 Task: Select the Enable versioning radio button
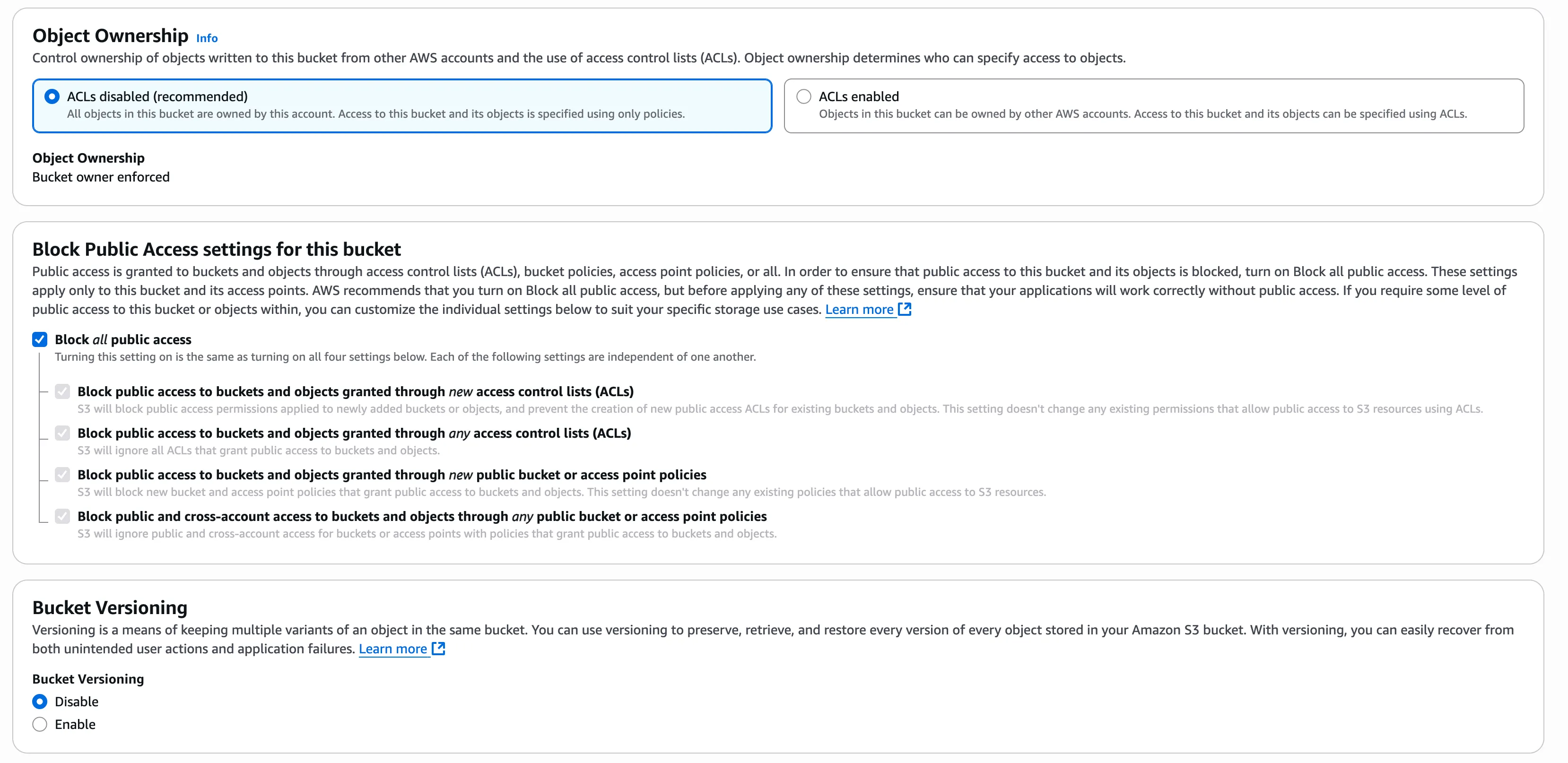40,724
